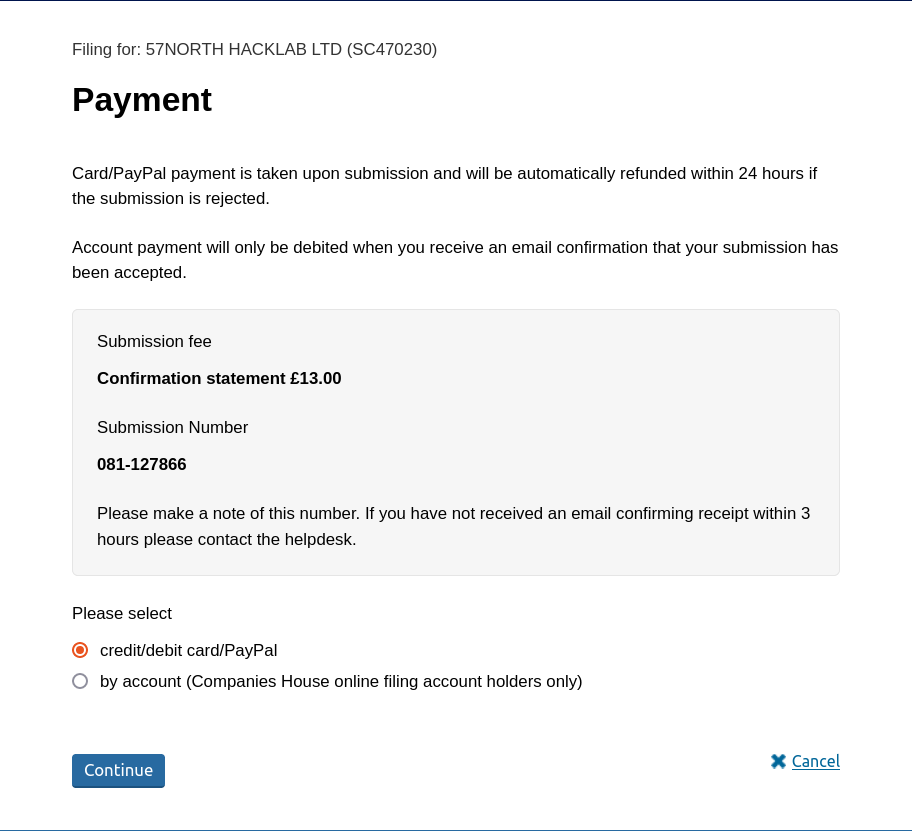Click the £13.00 fee amount

click(x=316, y=378)
